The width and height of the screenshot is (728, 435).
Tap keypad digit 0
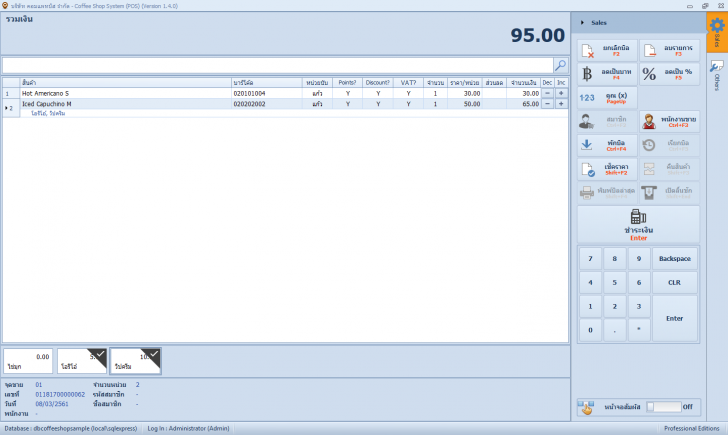click(590, 330)
